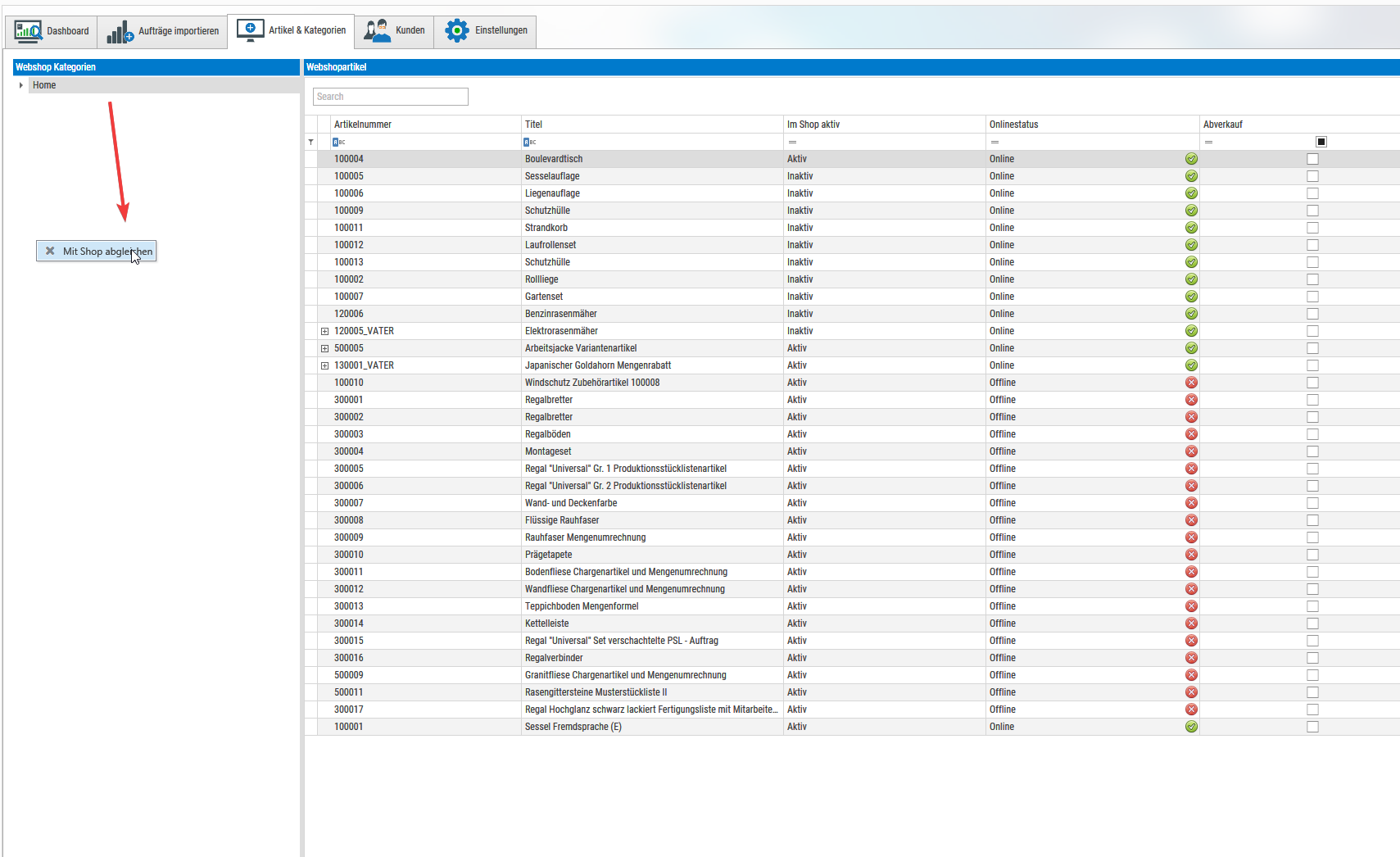Select Mit Shop abgleichen context entry
This screenshot has height=857, width=1400.
97,252
